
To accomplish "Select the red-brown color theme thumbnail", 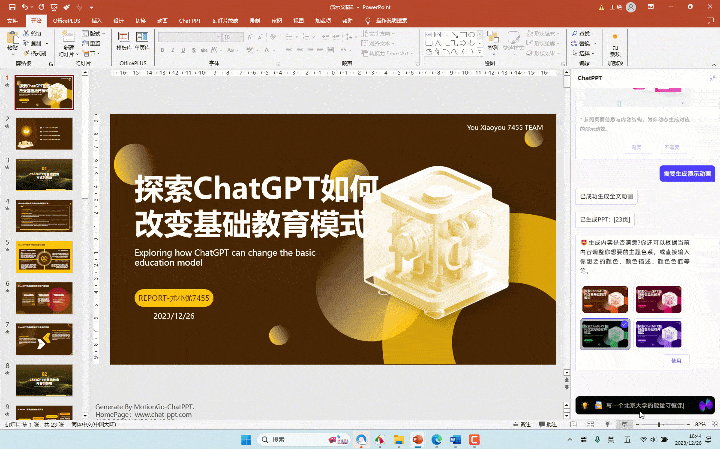I will pyautogui.click(x=605, y=299).
